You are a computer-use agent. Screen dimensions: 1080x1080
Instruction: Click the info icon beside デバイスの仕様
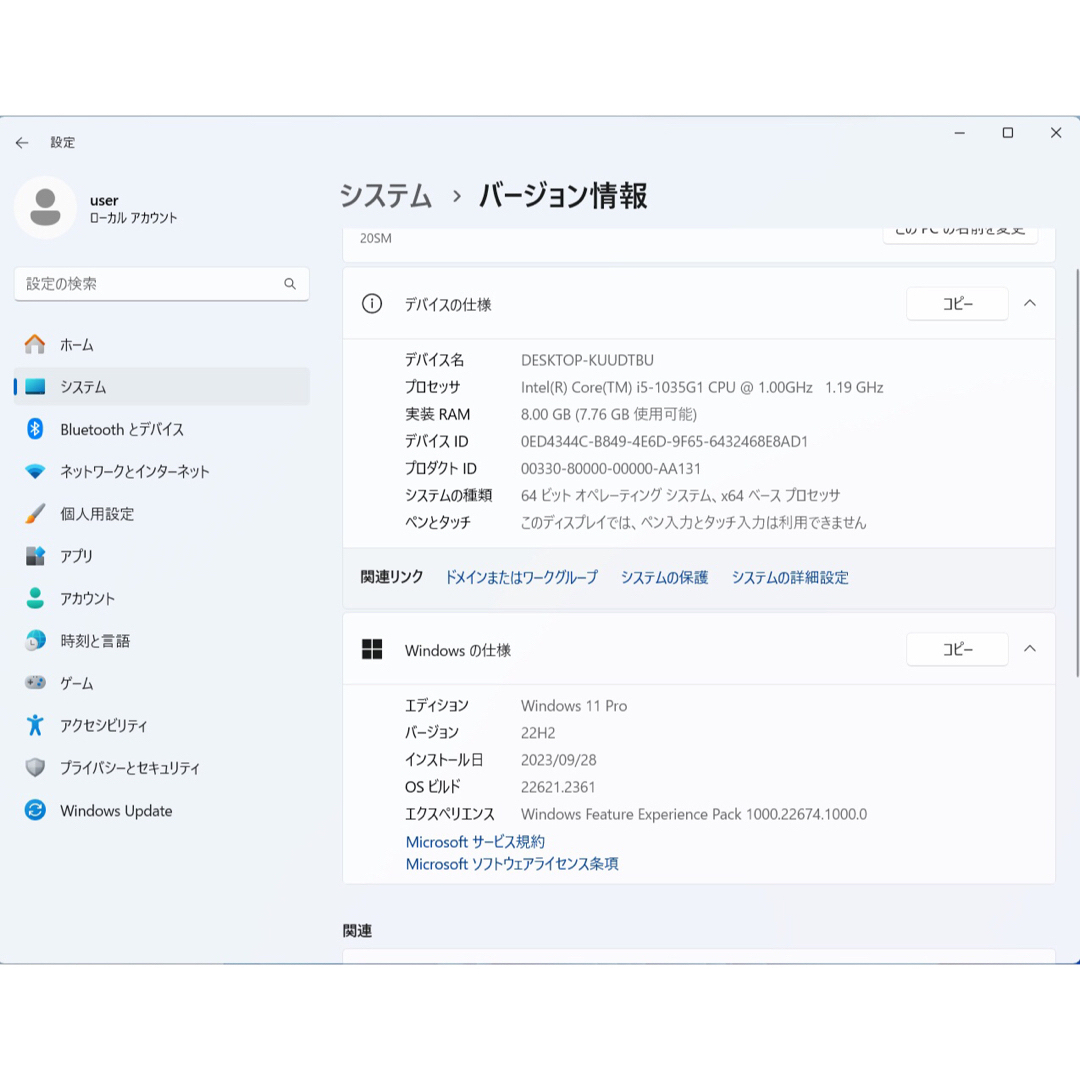point(372,304)
